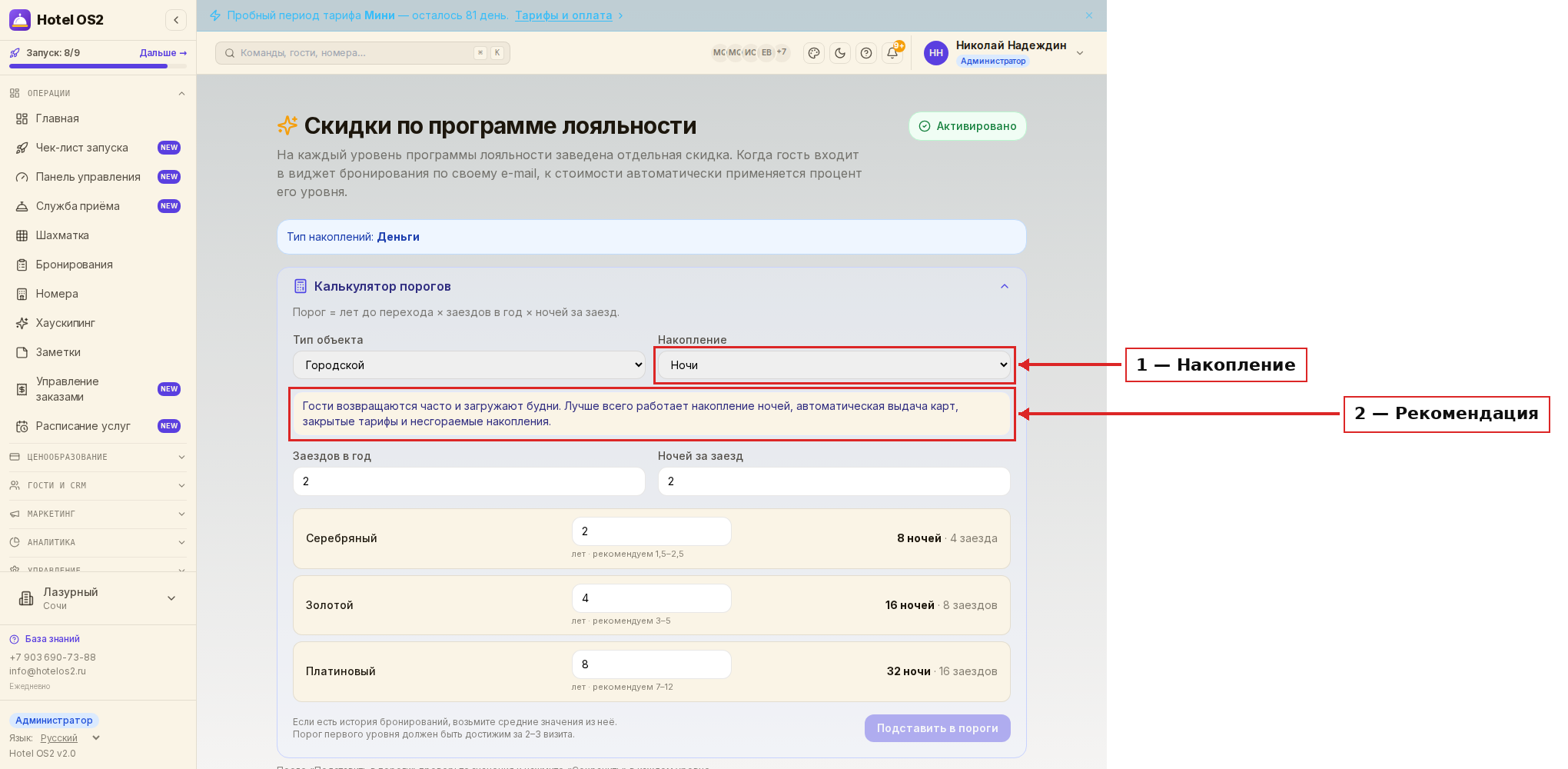This screenshot has width=1568, height=769.
Task: Expand the ЦЕНООБРАЗОВАНИЕ section
Action: point(98,457)
